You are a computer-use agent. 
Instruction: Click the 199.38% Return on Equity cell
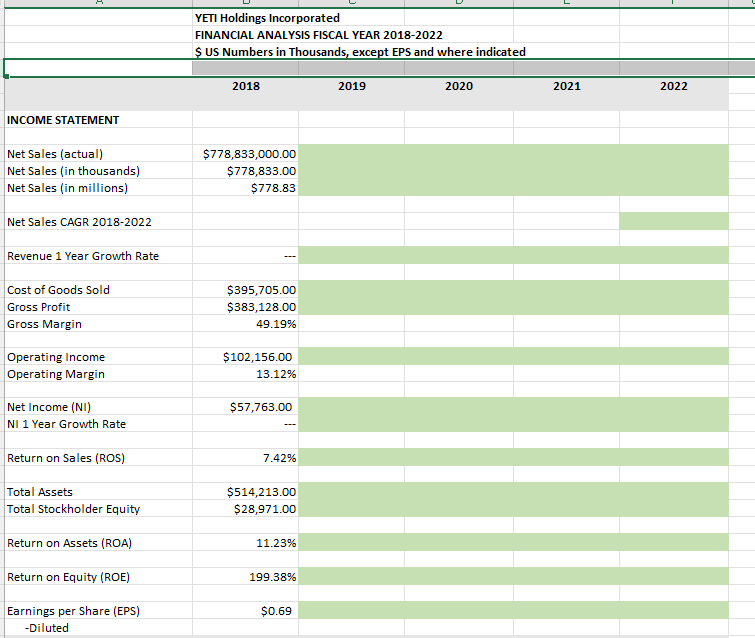(x=272, y=577)
